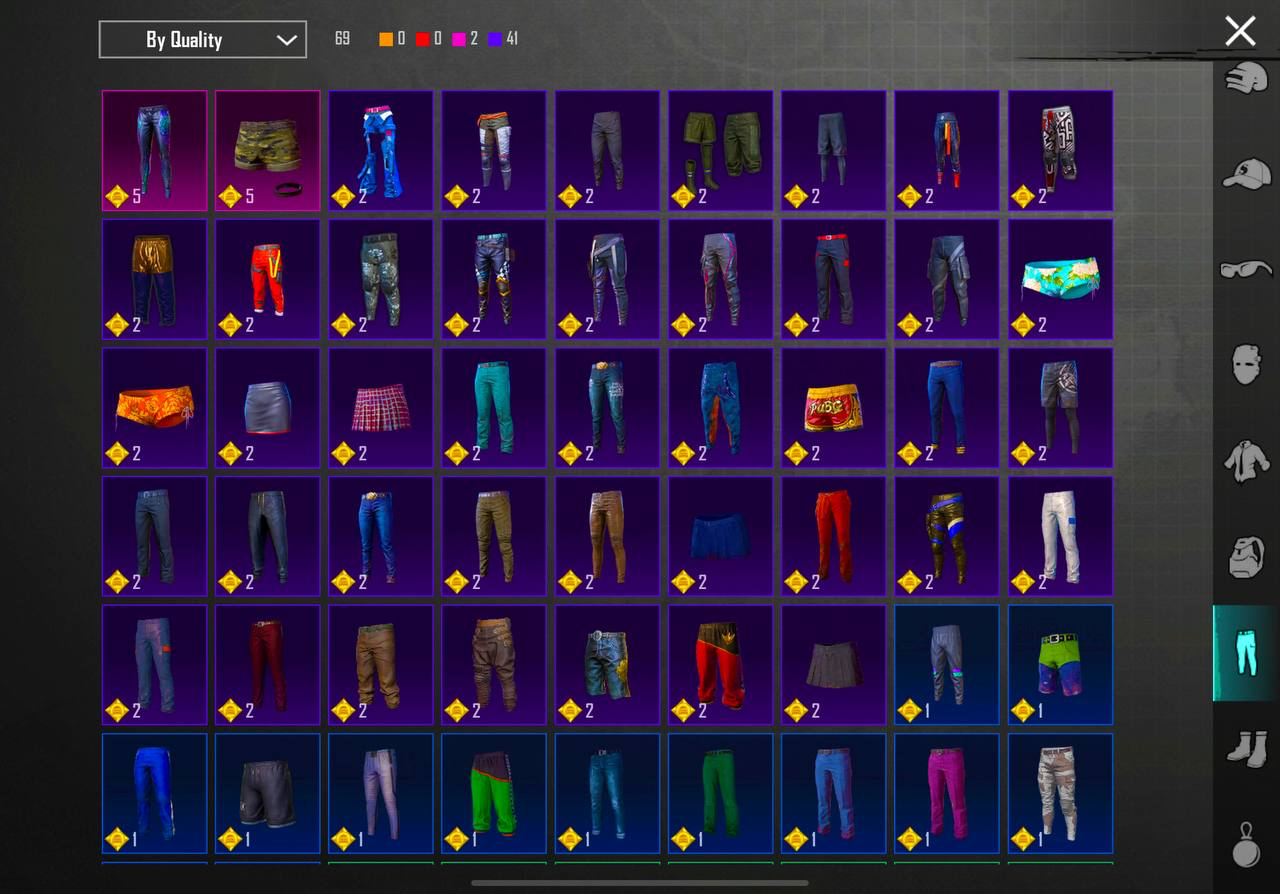1280x894 pixels.
Task: Select the magenta pink pants
Action: (946, 793)
